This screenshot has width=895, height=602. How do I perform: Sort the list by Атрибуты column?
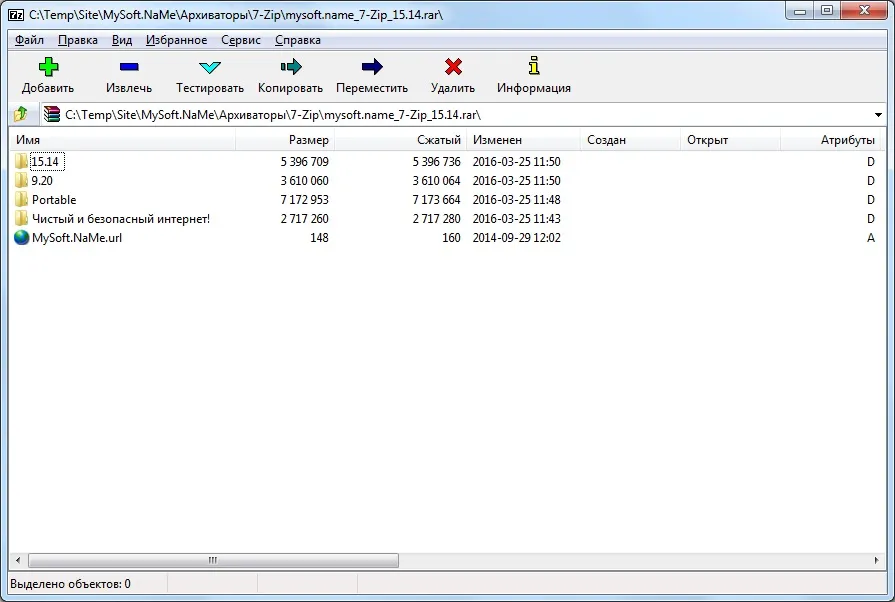coord(831,140)
